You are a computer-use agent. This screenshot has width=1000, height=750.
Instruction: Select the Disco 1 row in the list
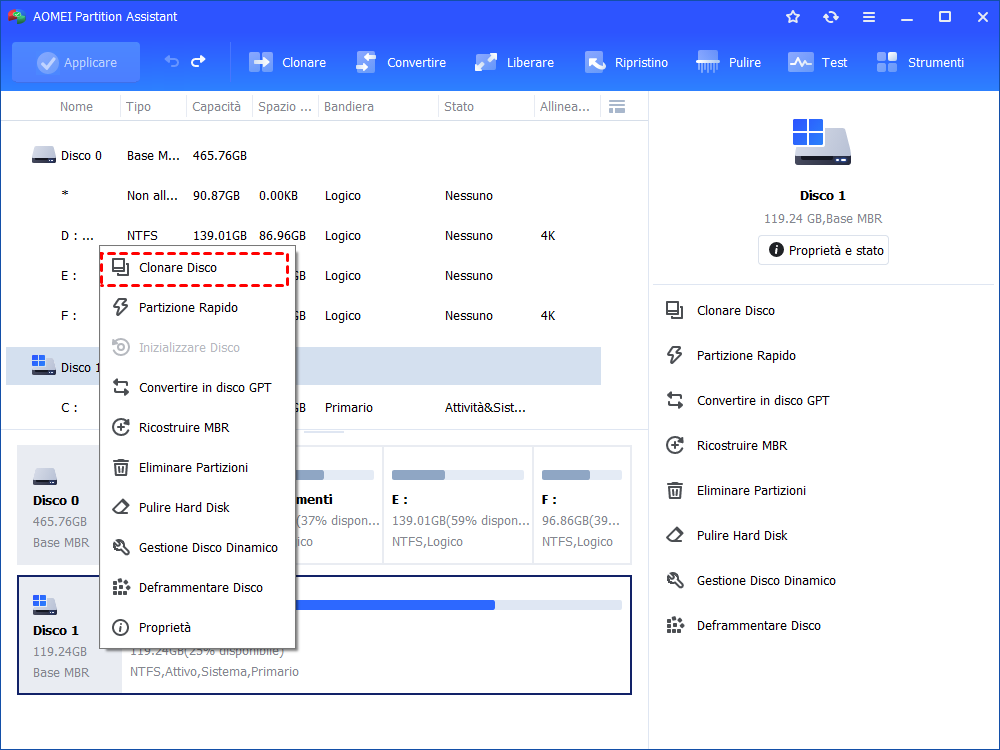click(304, 367)
